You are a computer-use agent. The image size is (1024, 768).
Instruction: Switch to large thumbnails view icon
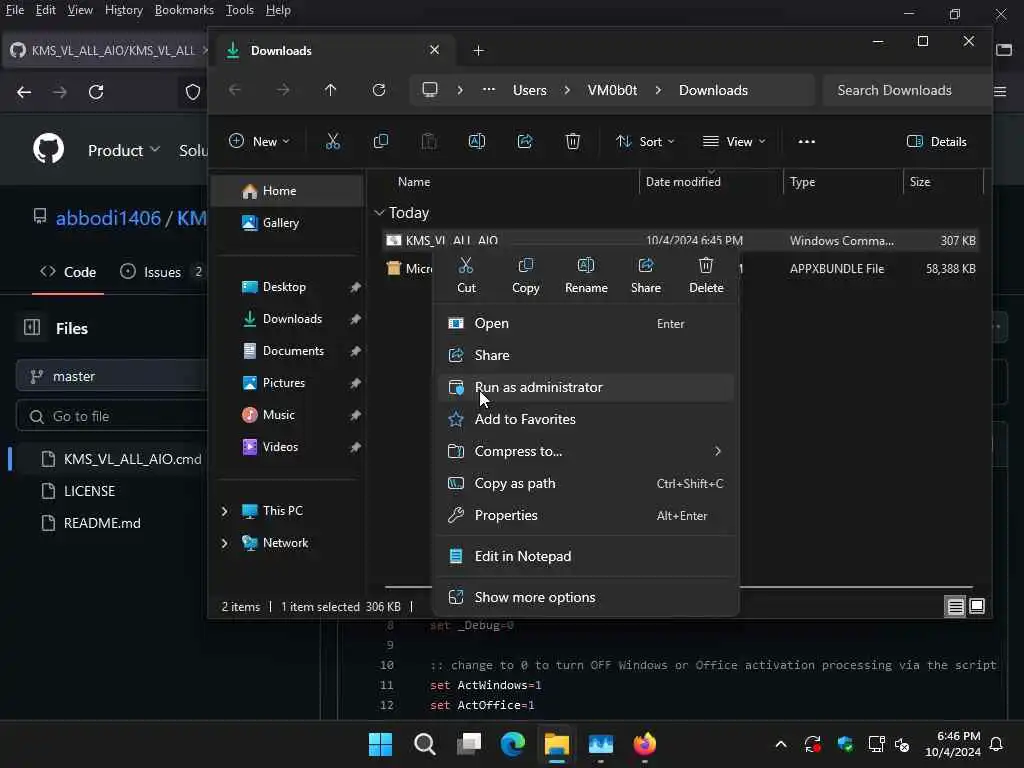pos(977,606)
